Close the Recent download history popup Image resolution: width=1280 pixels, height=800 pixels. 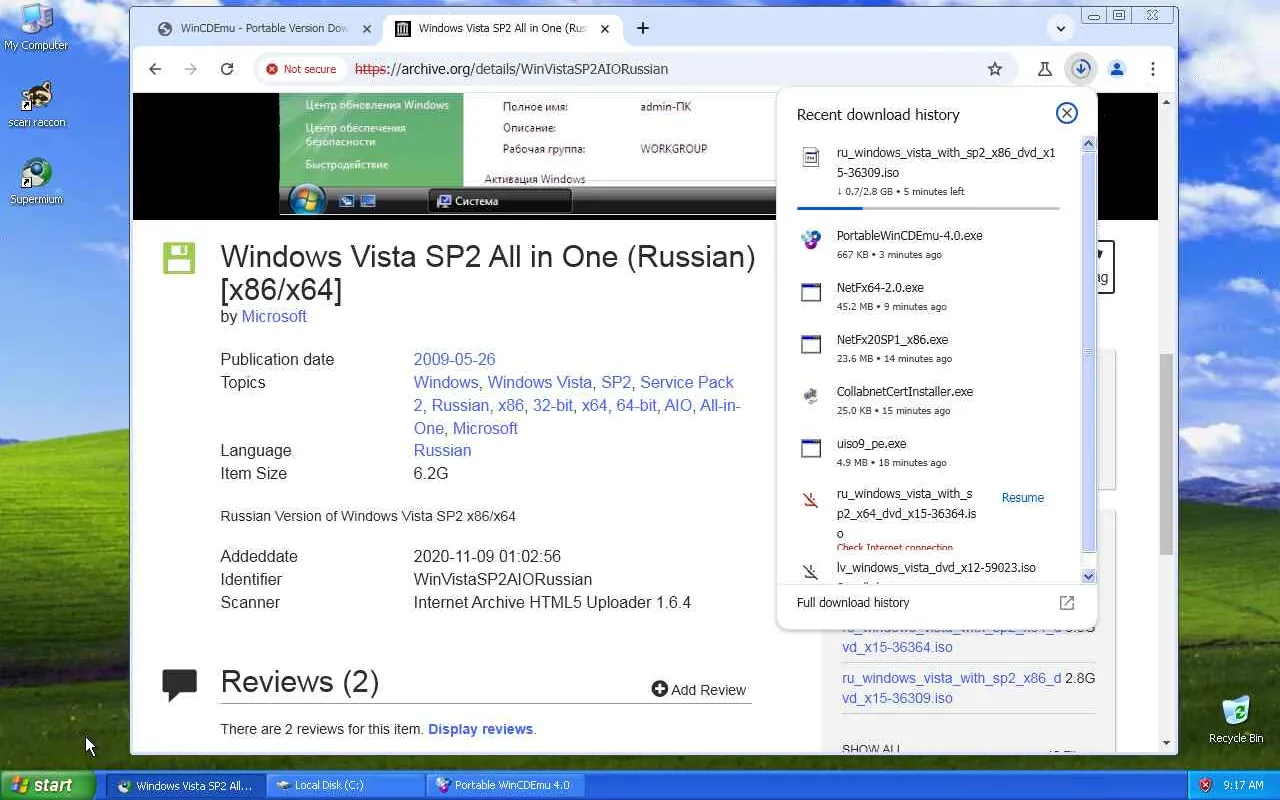[1067, 113]
